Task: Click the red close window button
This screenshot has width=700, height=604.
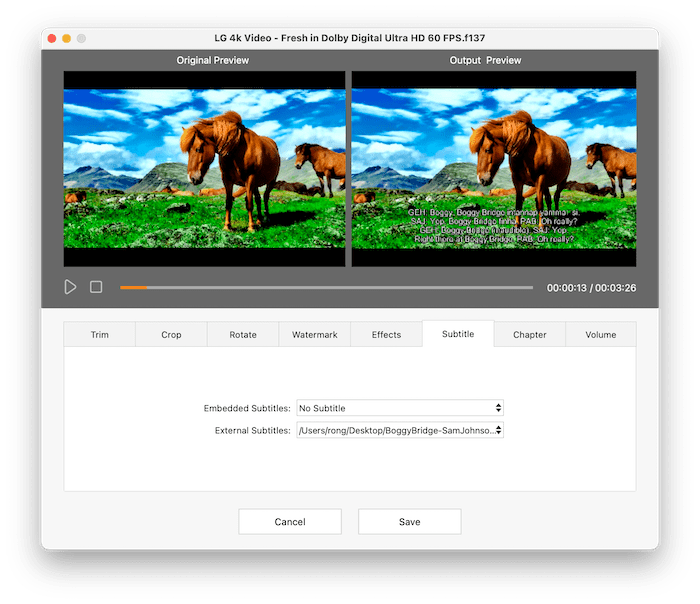Action: 51,38
